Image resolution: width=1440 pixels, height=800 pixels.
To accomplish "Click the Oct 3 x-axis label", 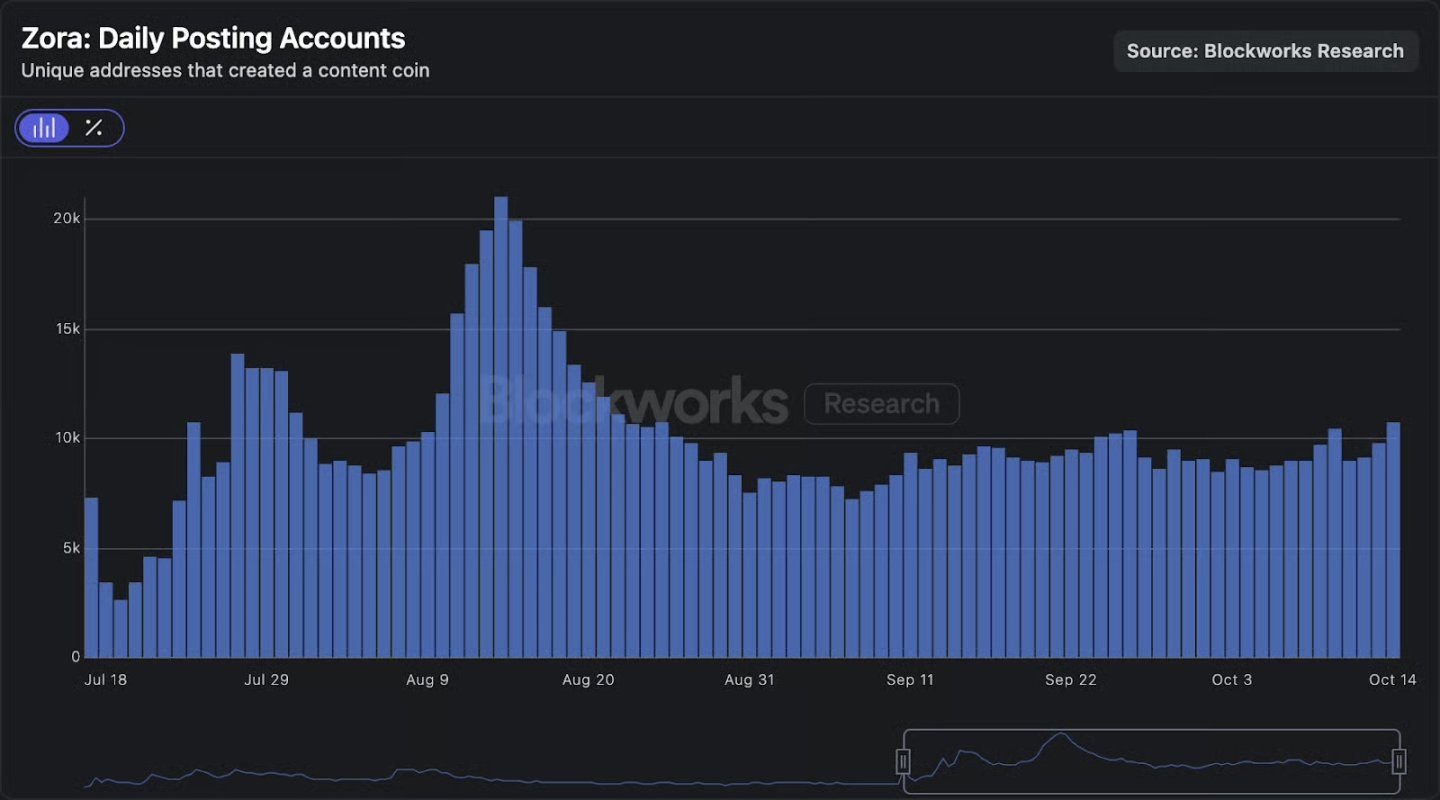I will coord(1232,680).
